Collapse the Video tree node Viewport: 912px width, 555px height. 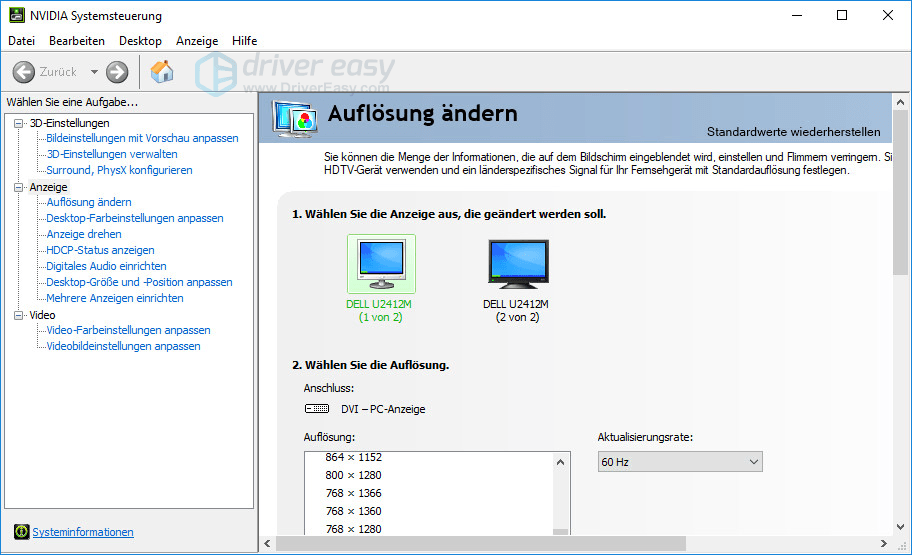pos(19,315)
